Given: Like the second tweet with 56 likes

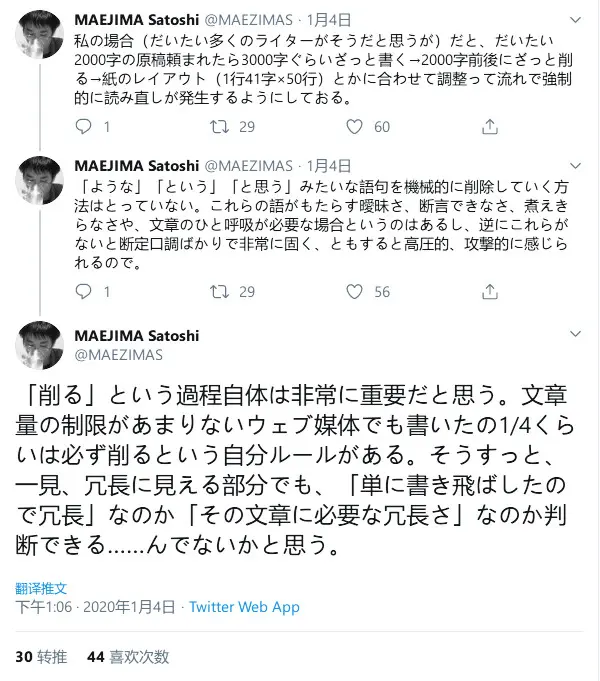Looking at the screenshot, I should point(353,292).
